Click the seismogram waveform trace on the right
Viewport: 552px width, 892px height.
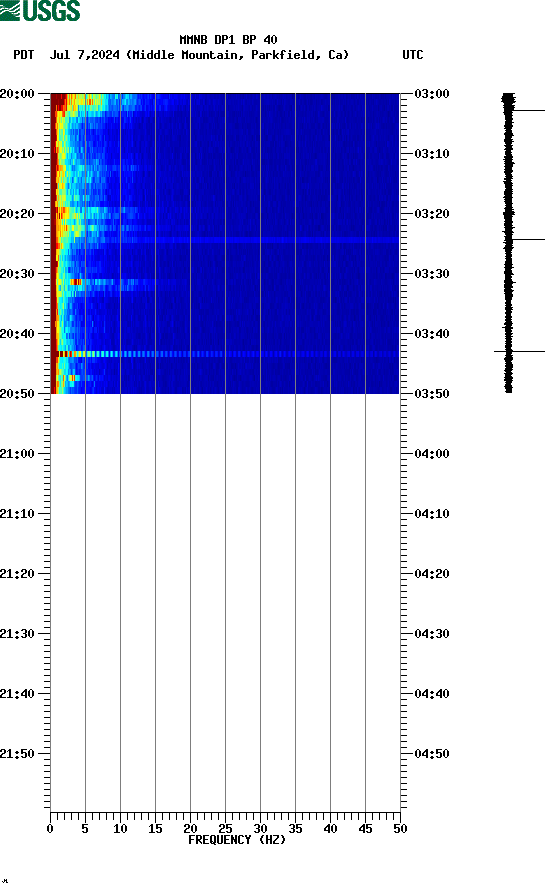pyautogui.click(x=508, y=243)
